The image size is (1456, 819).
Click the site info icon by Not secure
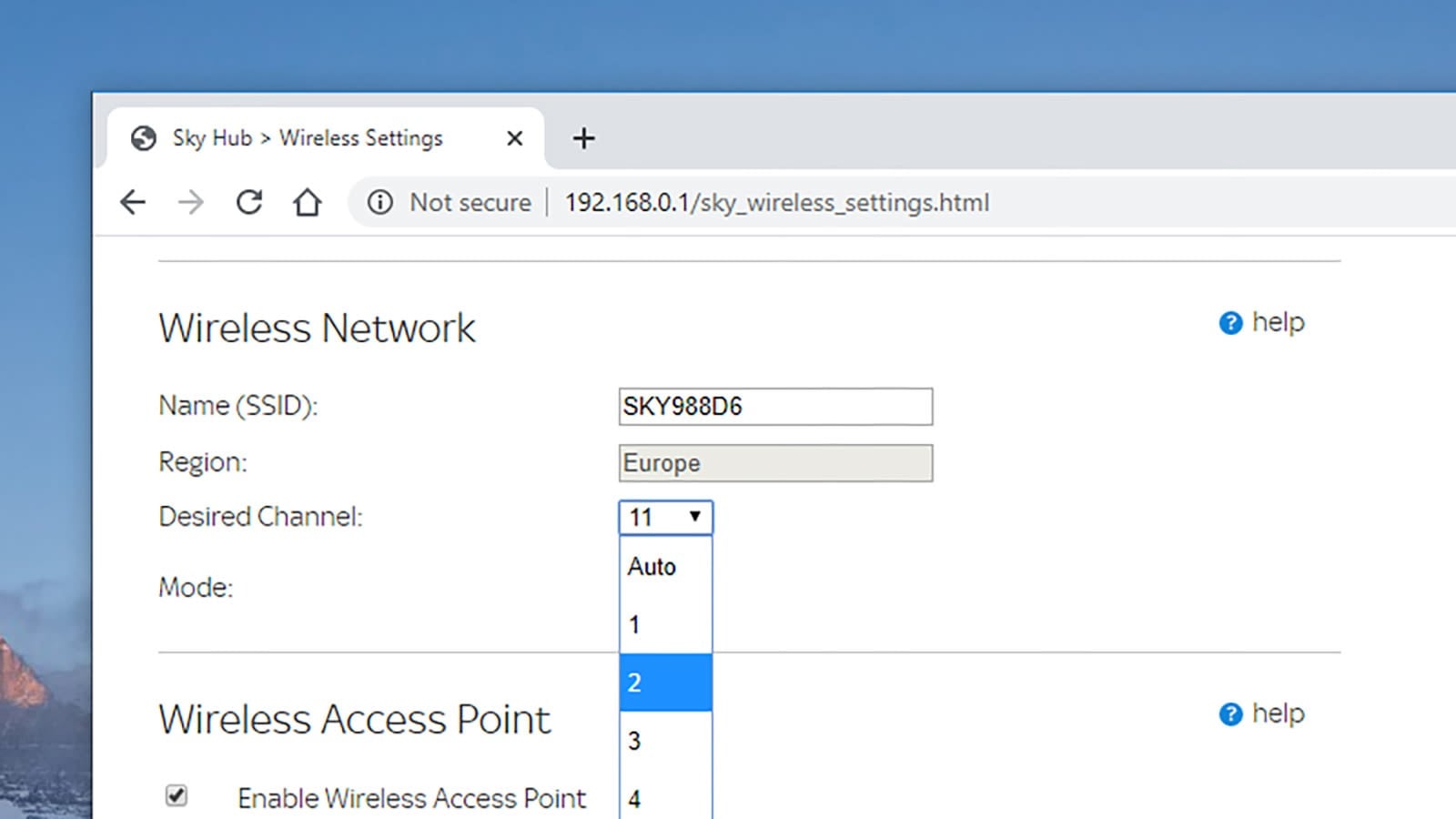(380, 202)
